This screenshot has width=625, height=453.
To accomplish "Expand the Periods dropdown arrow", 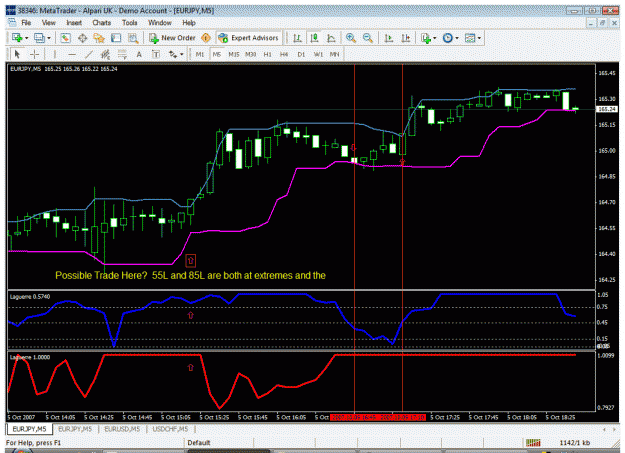I will coord(457,38).
